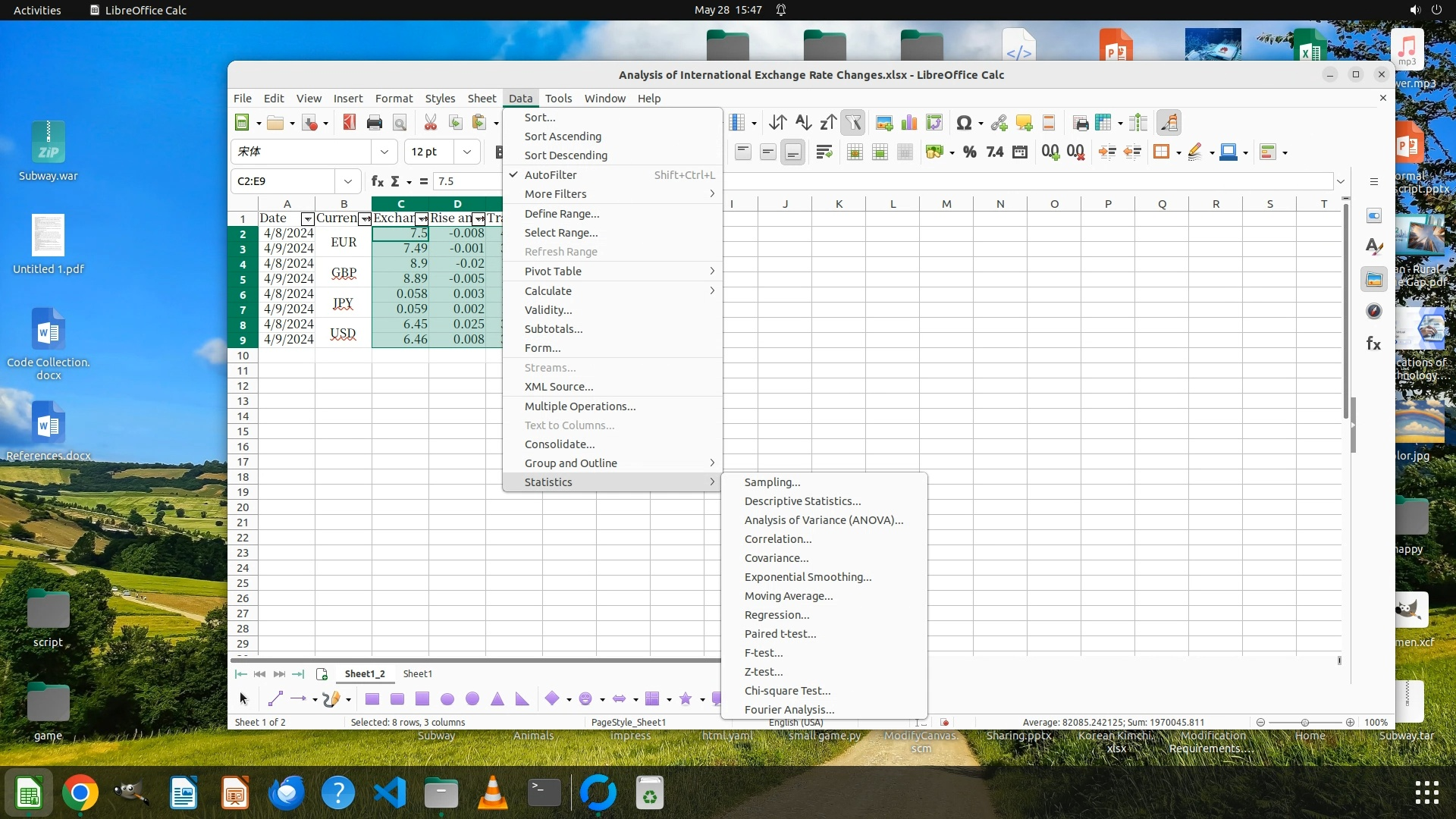Click the Add Decimal Place icon
The width and height of the screenshot is (1456, 819).
click(x=1050, y=152)
